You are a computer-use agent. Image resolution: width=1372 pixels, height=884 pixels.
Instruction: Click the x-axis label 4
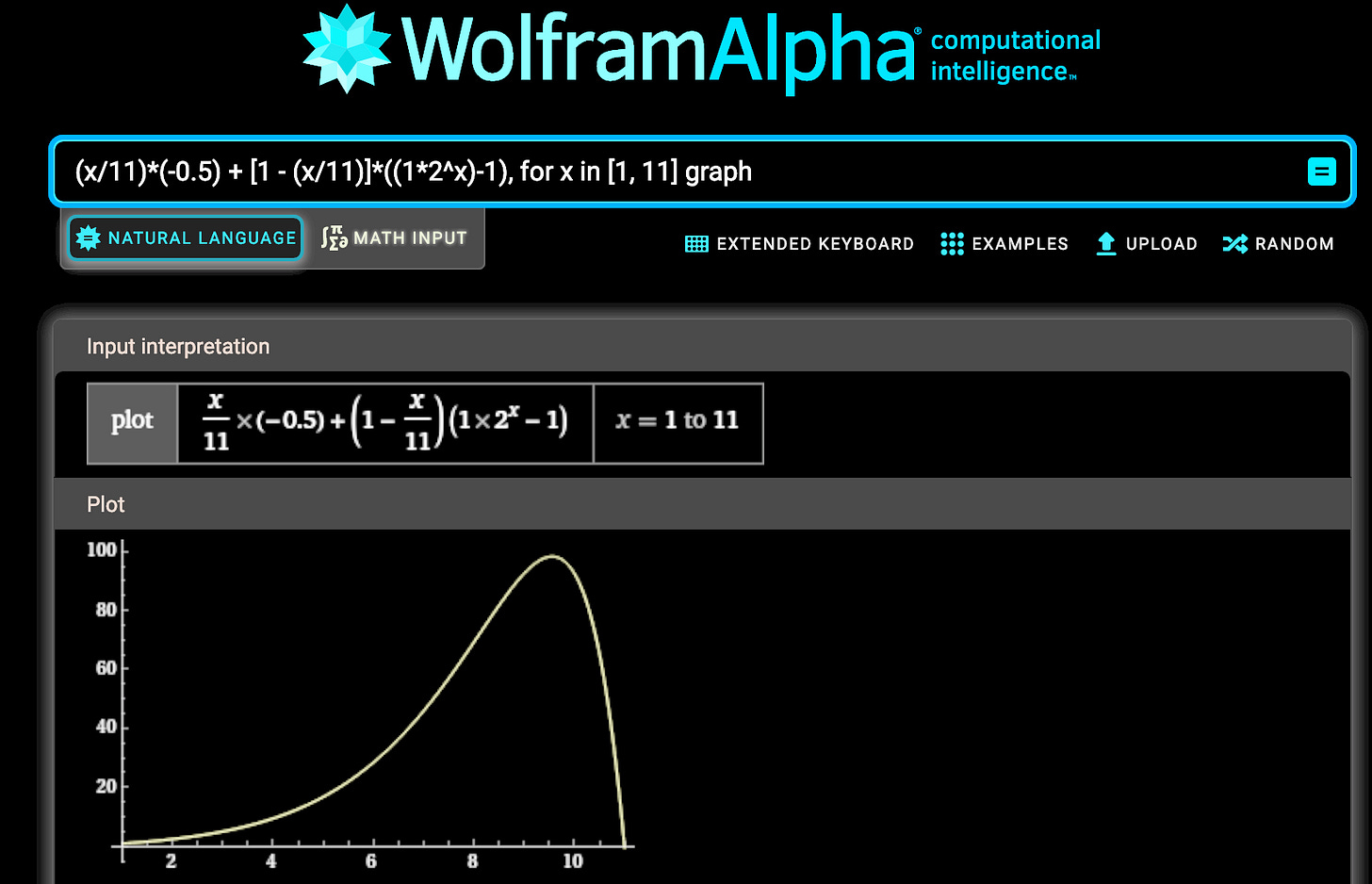[x=271, y=861]
